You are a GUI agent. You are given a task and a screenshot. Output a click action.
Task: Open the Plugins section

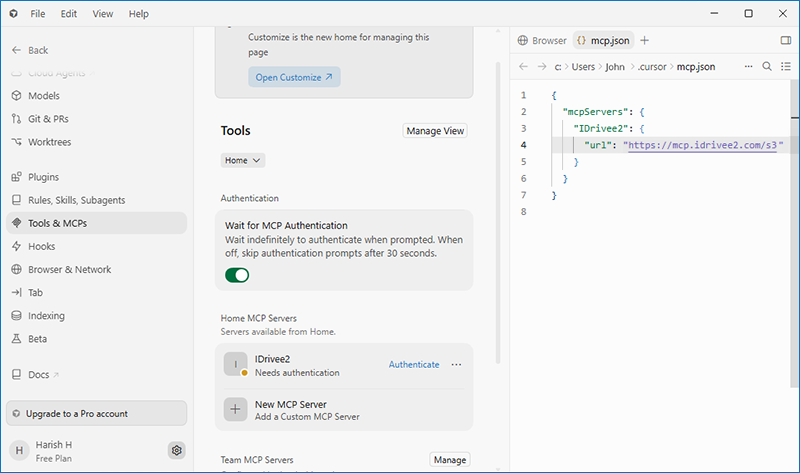pos(35,177)
